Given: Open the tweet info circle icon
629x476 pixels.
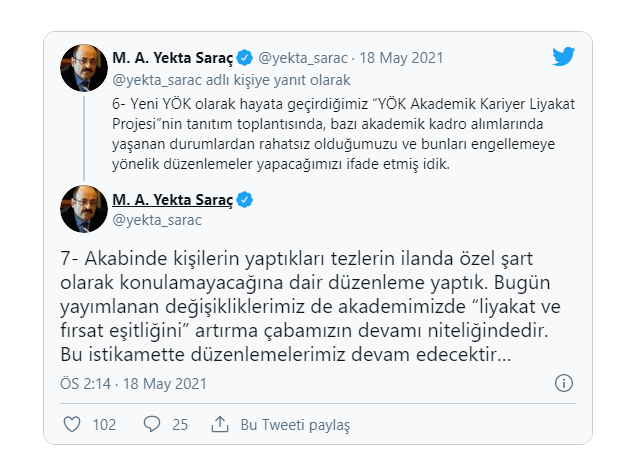Looking at the screenshot, I should 564,383.
